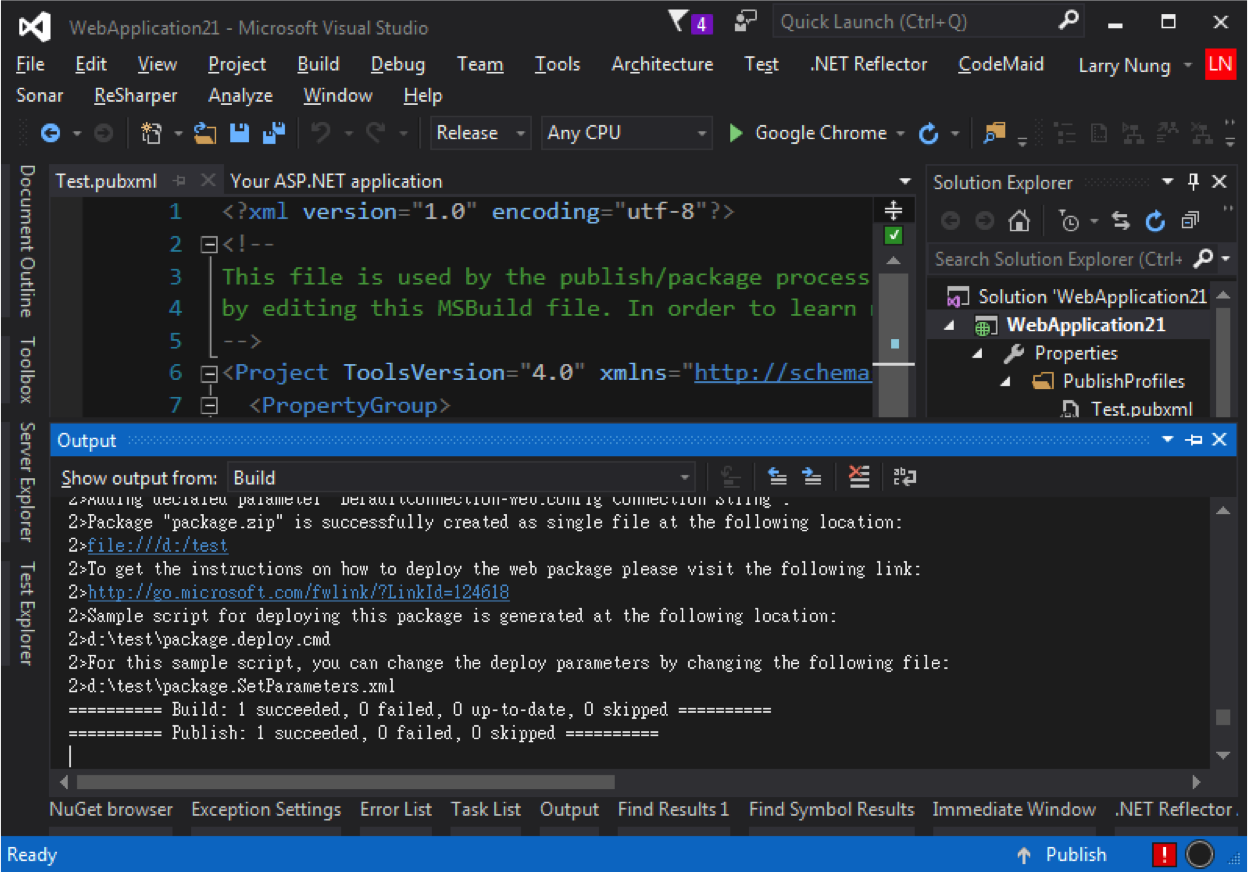Open the notifications flag icon
Image resolution: width=1248 pixels, height=872 pixels.
pyautogui.click(x=679, y=21)
